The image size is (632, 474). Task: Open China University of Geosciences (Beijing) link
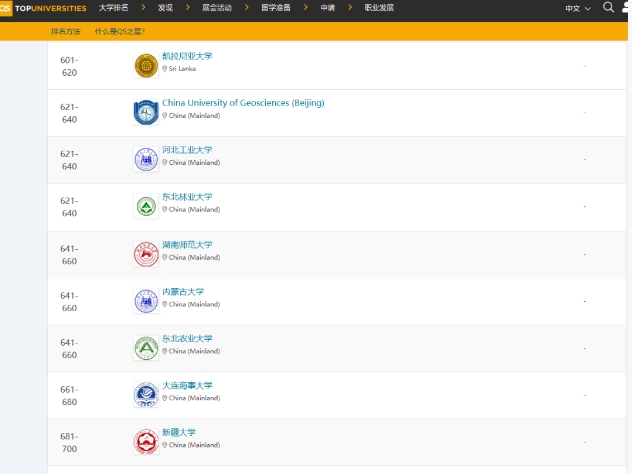point(243,103)
